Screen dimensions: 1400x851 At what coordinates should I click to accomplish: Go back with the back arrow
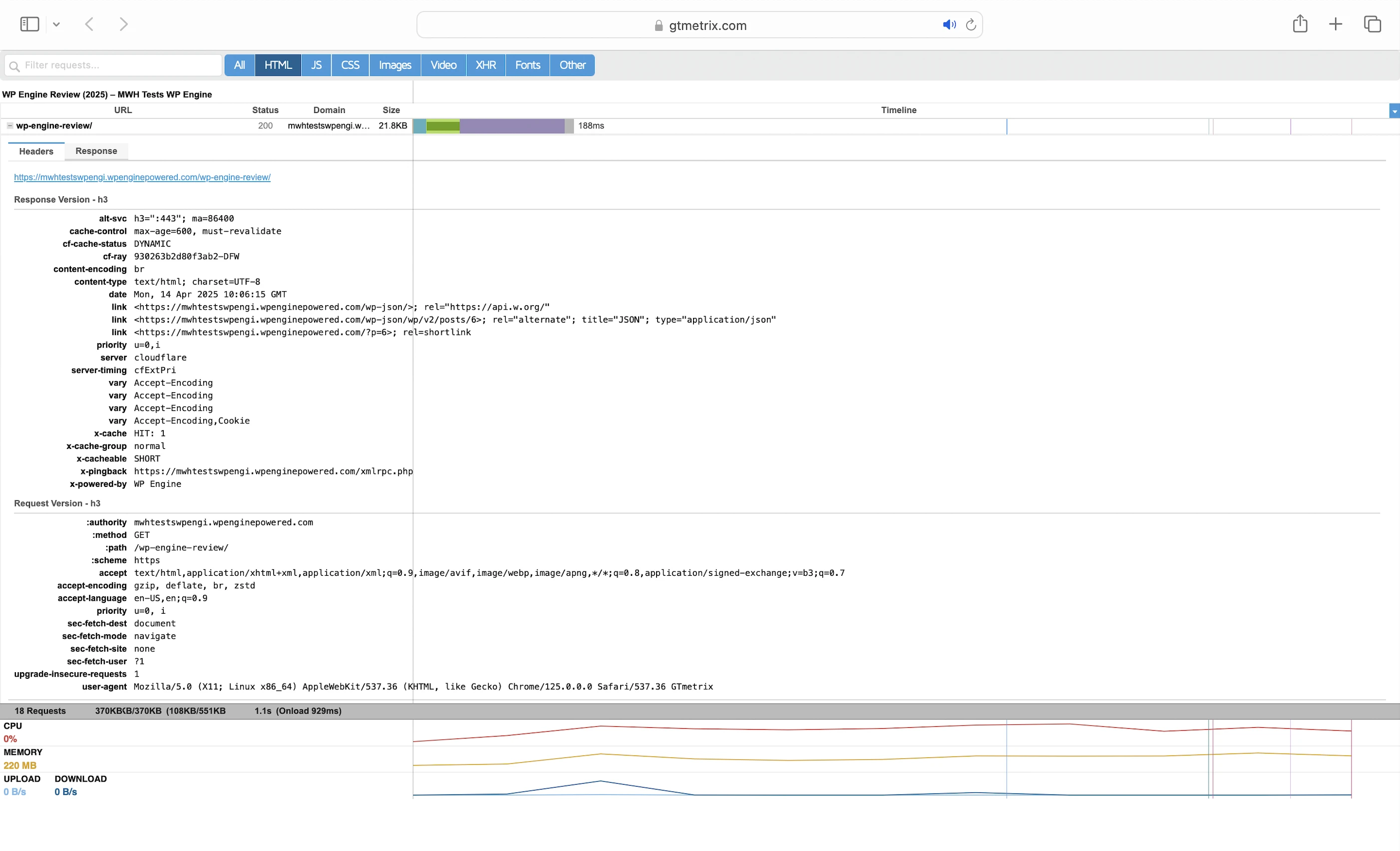click(89, 24)
